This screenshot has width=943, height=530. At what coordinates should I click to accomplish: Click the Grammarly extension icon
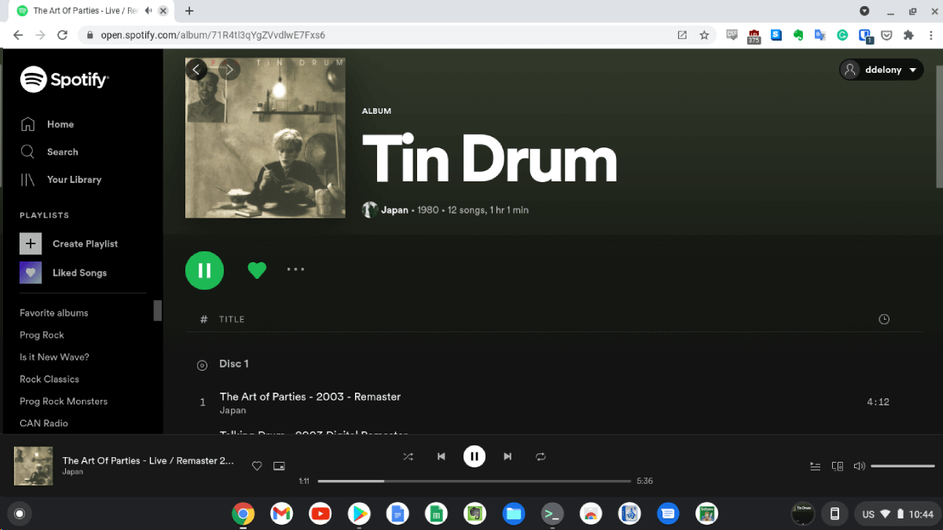(x=843, y=35)
